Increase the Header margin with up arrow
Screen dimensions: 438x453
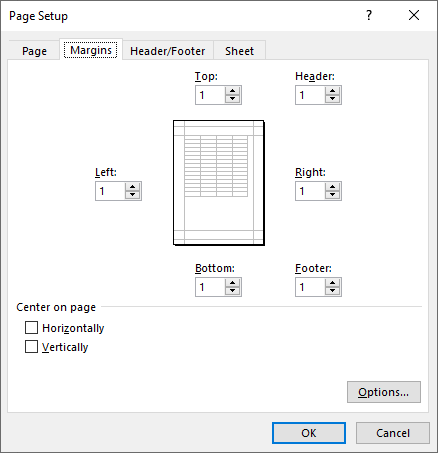coord(332,91)
